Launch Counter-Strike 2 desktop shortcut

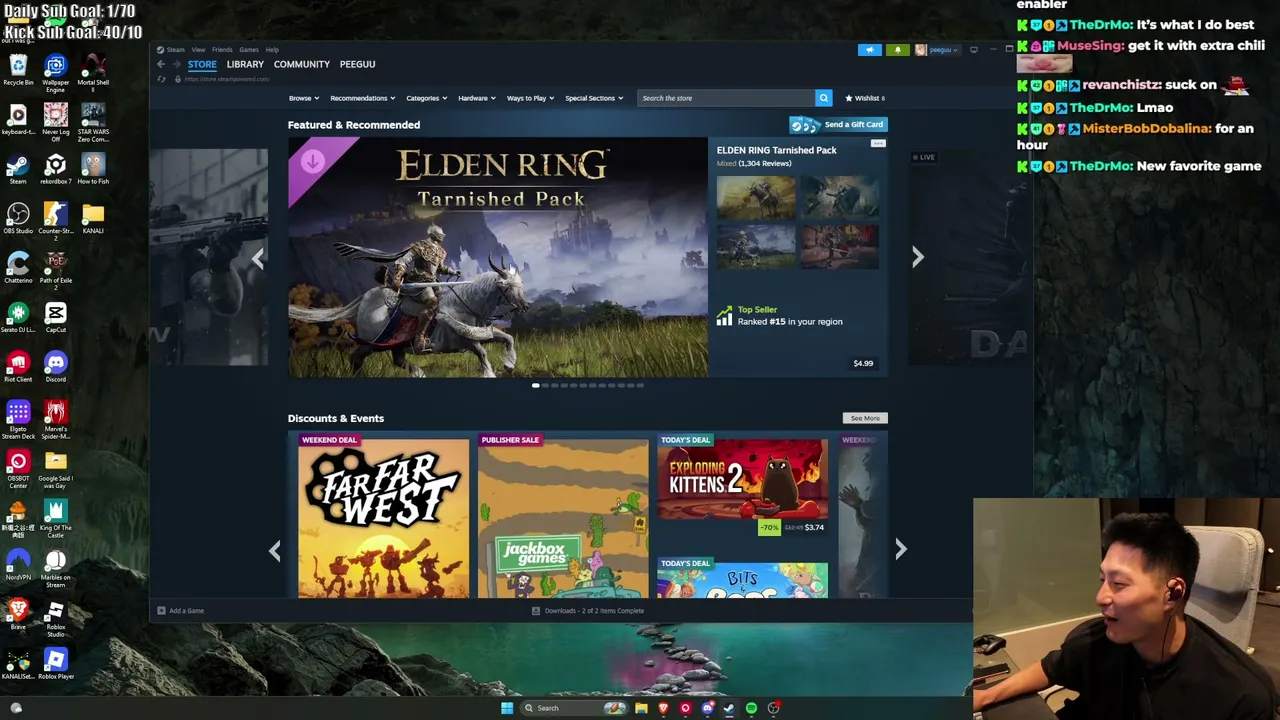pos(55,221)
